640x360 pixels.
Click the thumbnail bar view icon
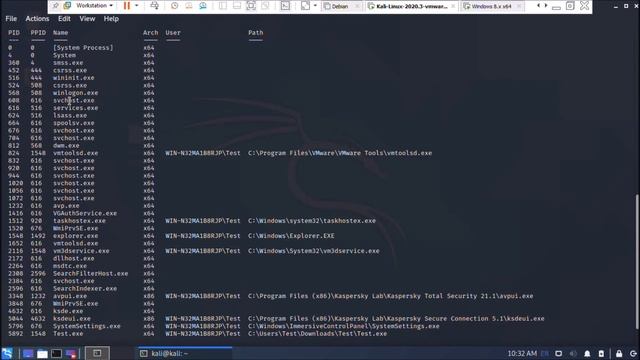pyautogui.click(x=237, y=6)
